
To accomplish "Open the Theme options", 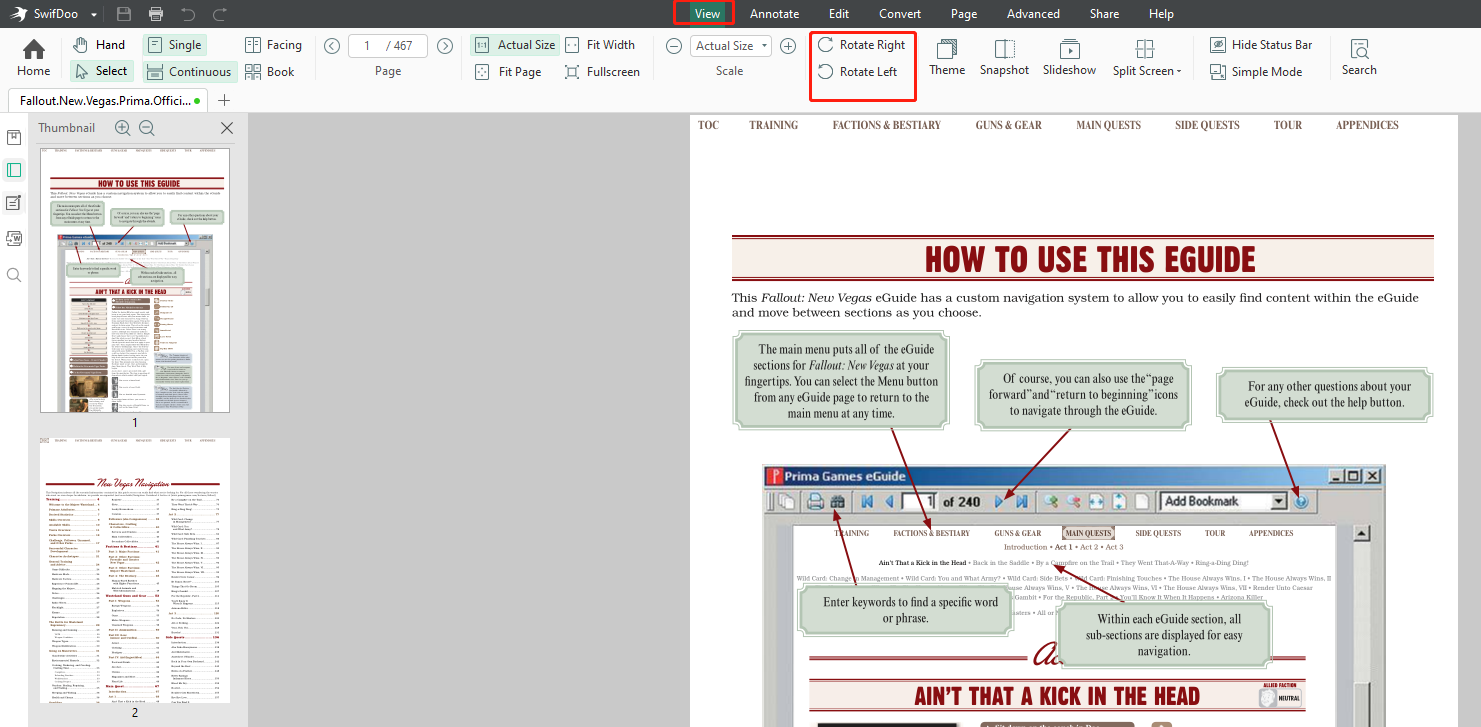I will coord(947,58).
